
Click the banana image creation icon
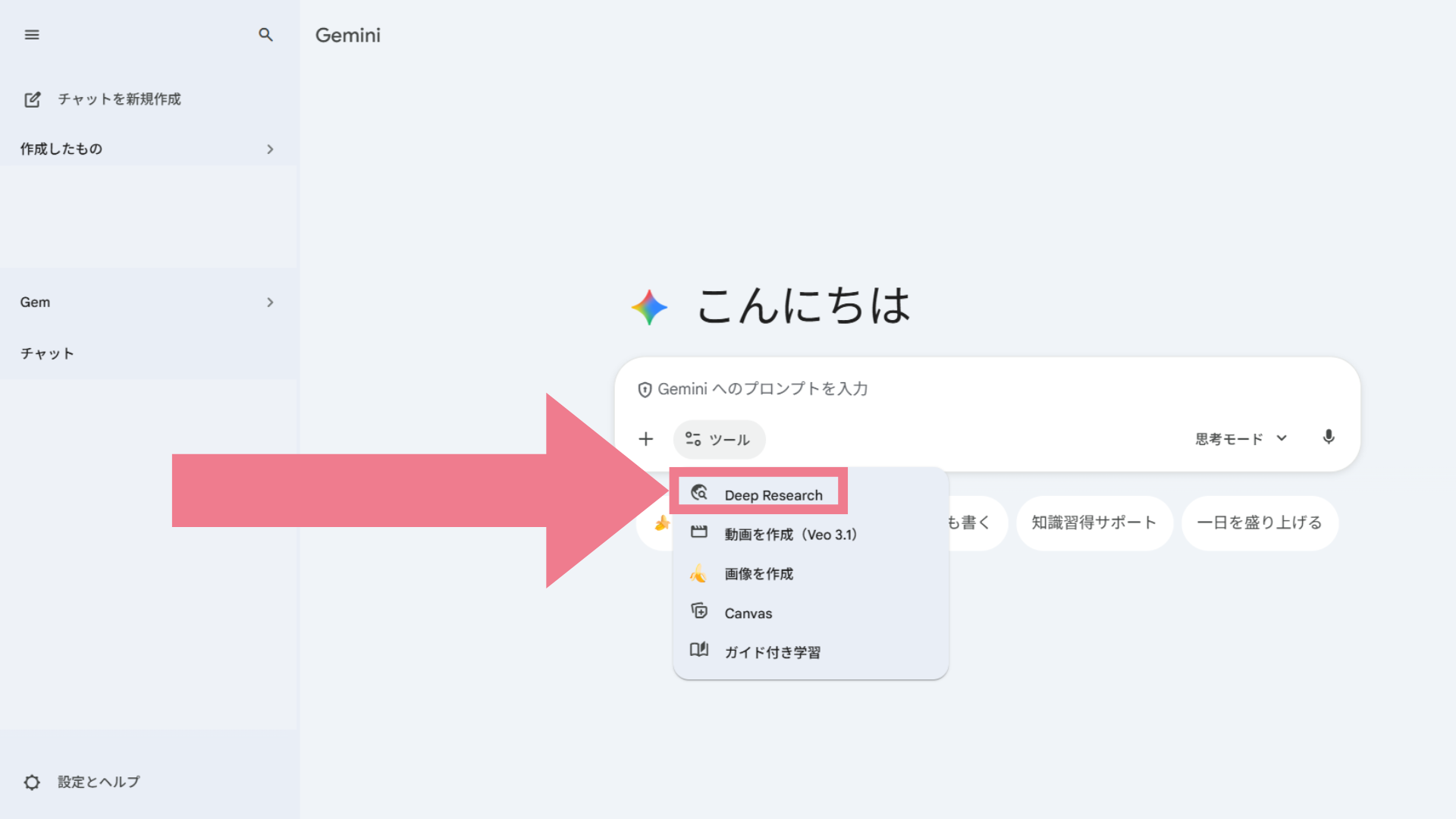tap(698, 573)
